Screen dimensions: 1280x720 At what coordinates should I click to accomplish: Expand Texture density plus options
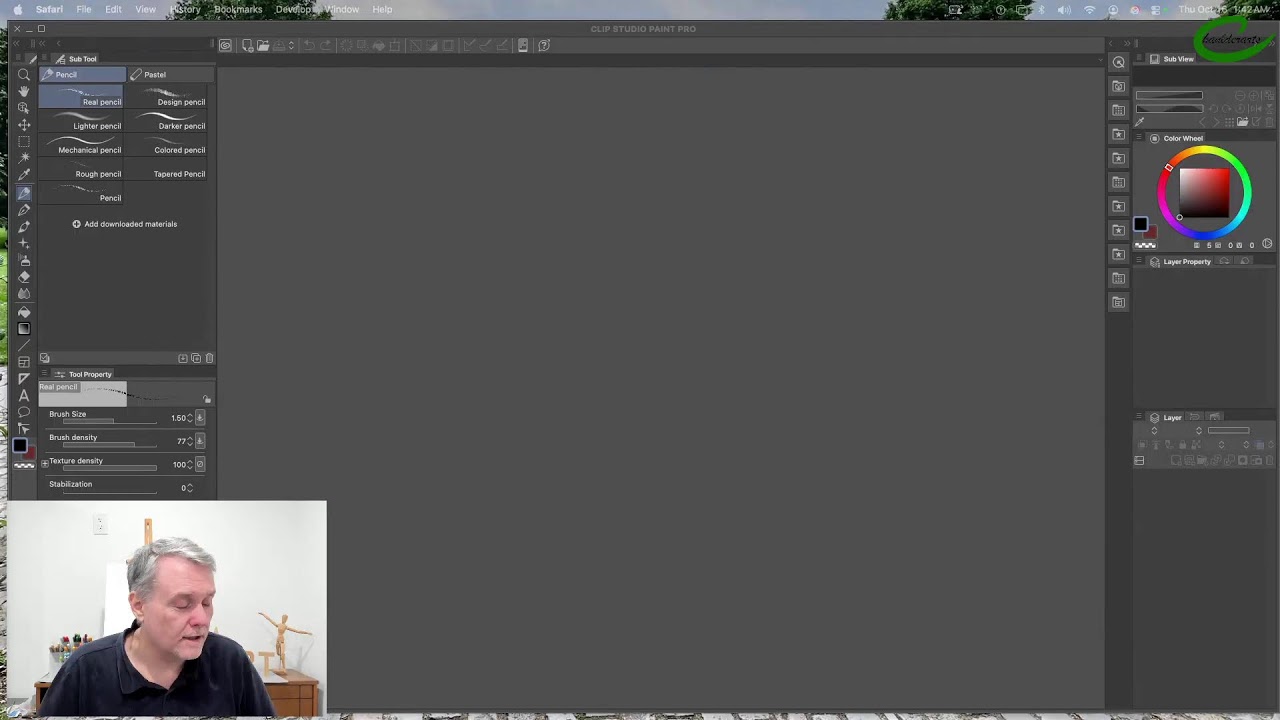click(44, 463)
